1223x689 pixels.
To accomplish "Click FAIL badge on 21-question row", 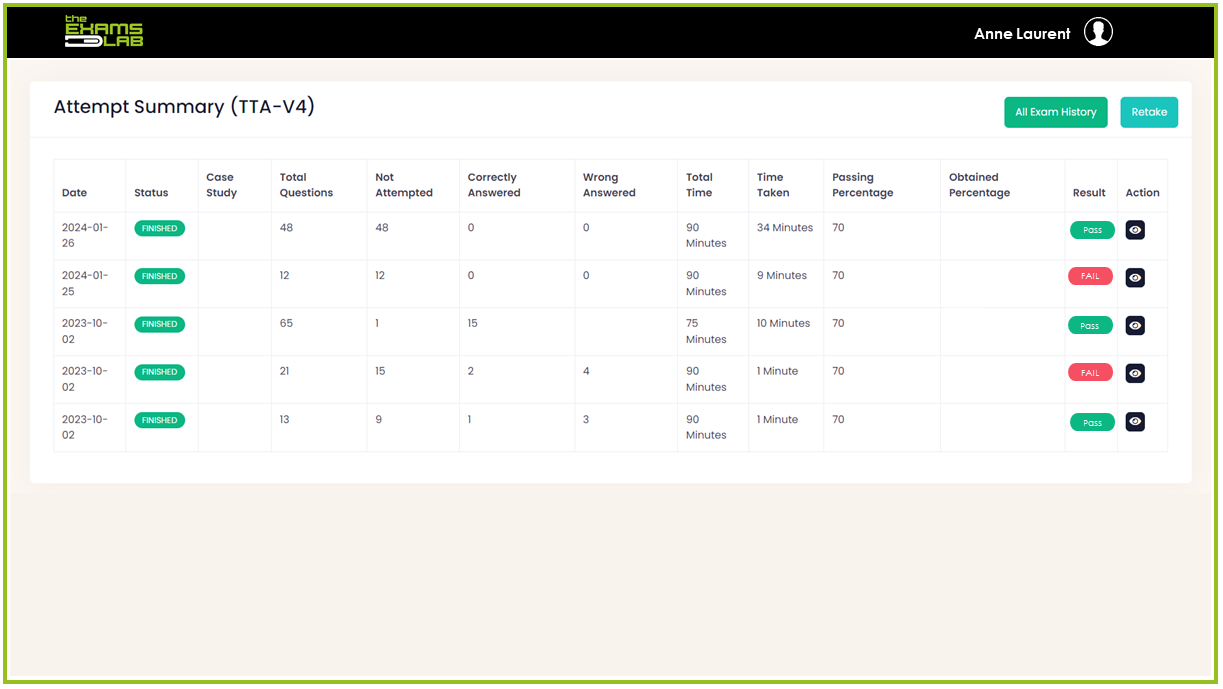I will pos(1090,373).
